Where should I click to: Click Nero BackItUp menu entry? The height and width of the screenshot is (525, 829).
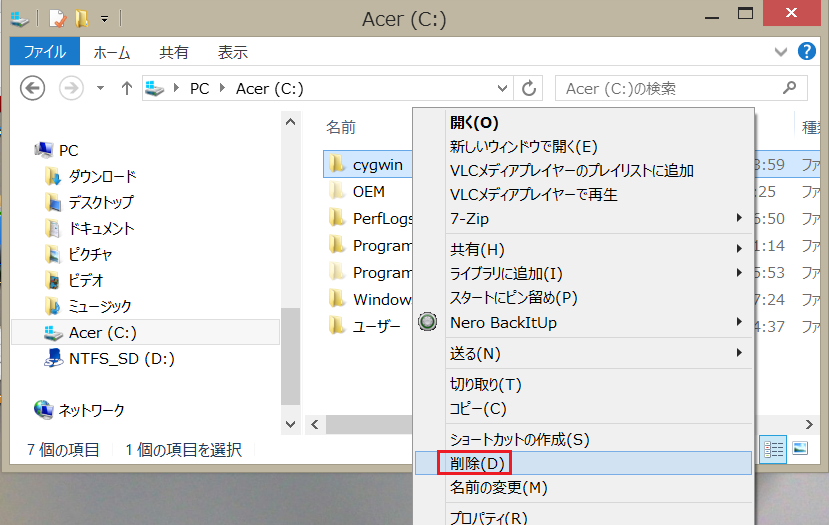[x=503, y=323]
